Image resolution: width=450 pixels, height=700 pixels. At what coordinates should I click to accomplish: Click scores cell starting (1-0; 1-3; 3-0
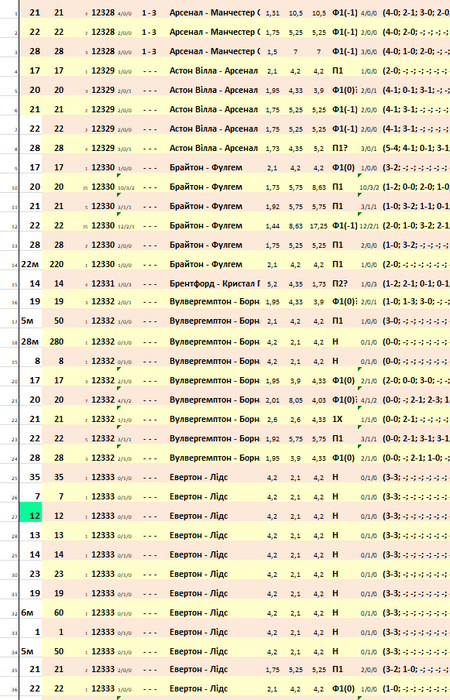(416, 302)
